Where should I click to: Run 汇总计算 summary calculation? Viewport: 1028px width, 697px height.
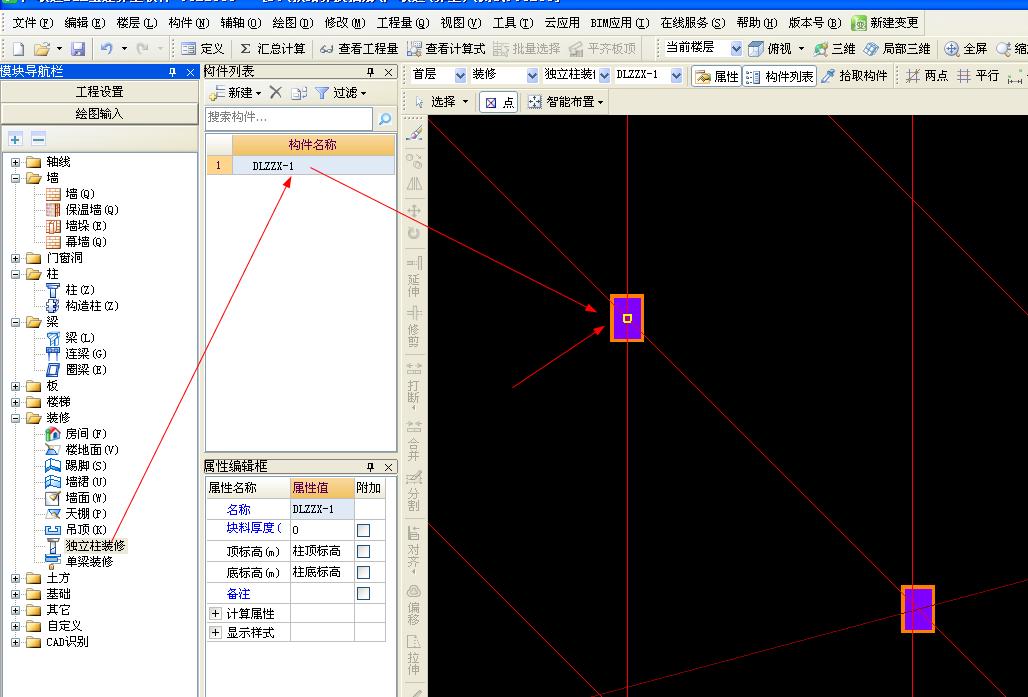click(x=272, y=49)
